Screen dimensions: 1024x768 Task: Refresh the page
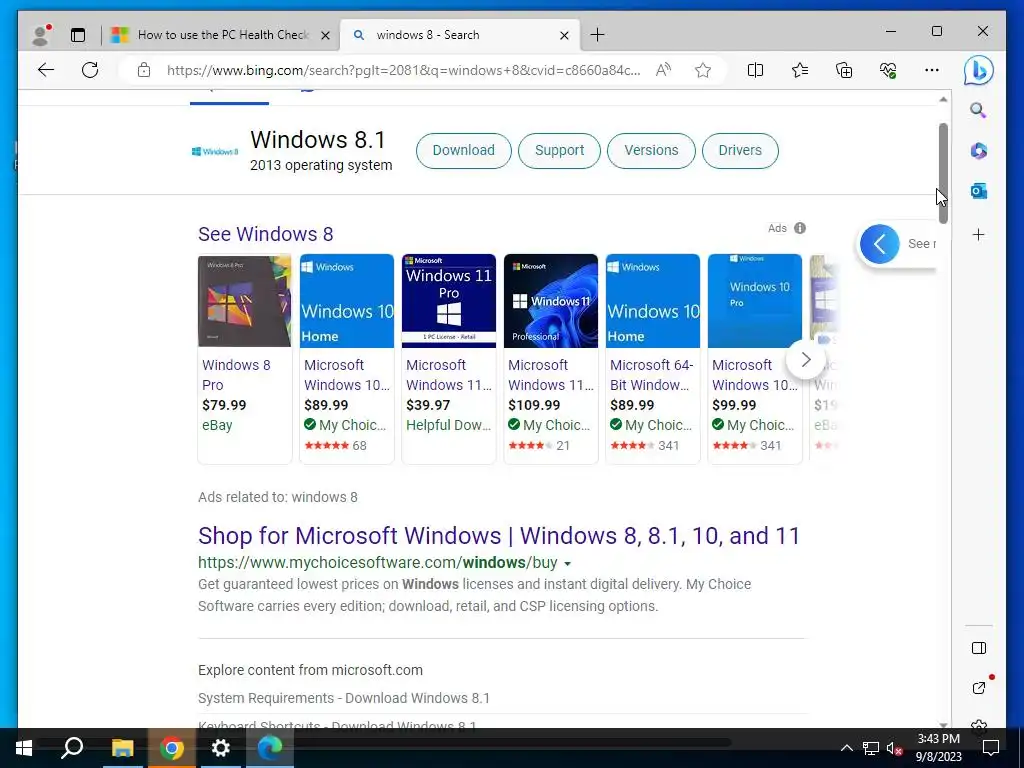[x=90, y=70]
